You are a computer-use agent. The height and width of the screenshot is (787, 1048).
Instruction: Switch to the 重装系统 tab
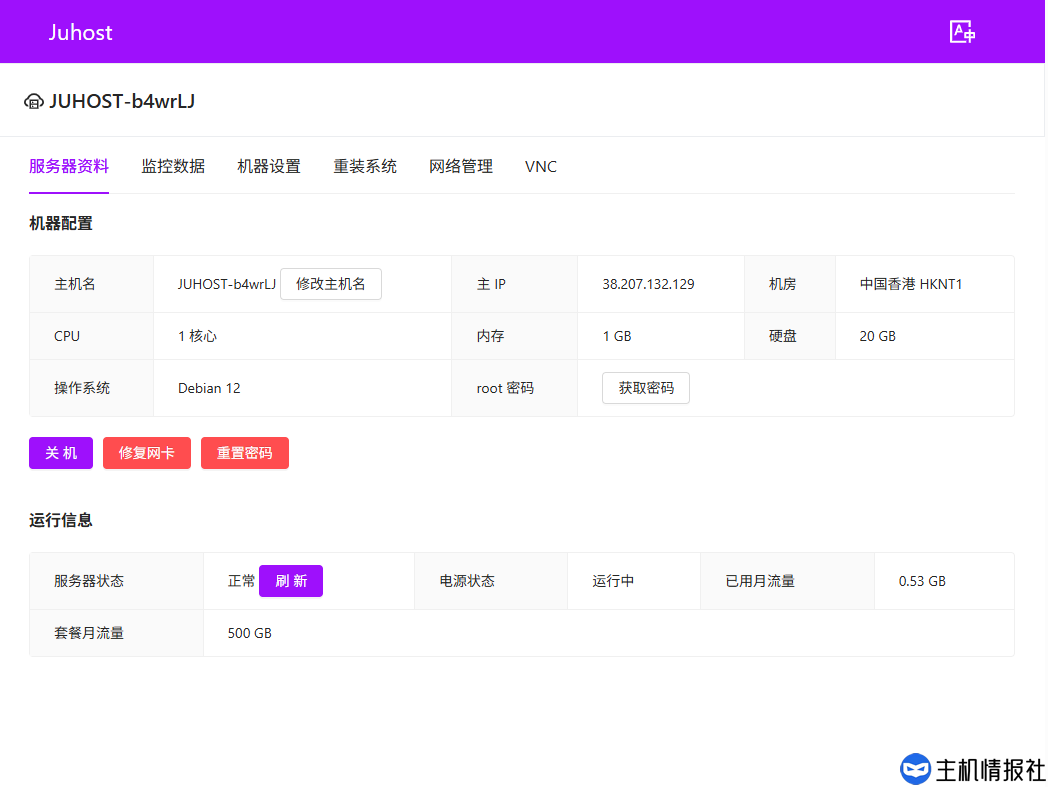(x=365, y=167)
